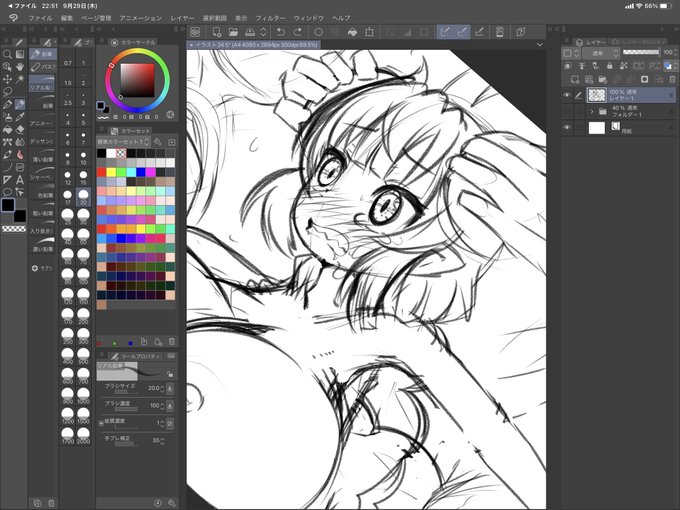Open the ウィンドウ menu

pyautogui.click(x=309, y=18)
